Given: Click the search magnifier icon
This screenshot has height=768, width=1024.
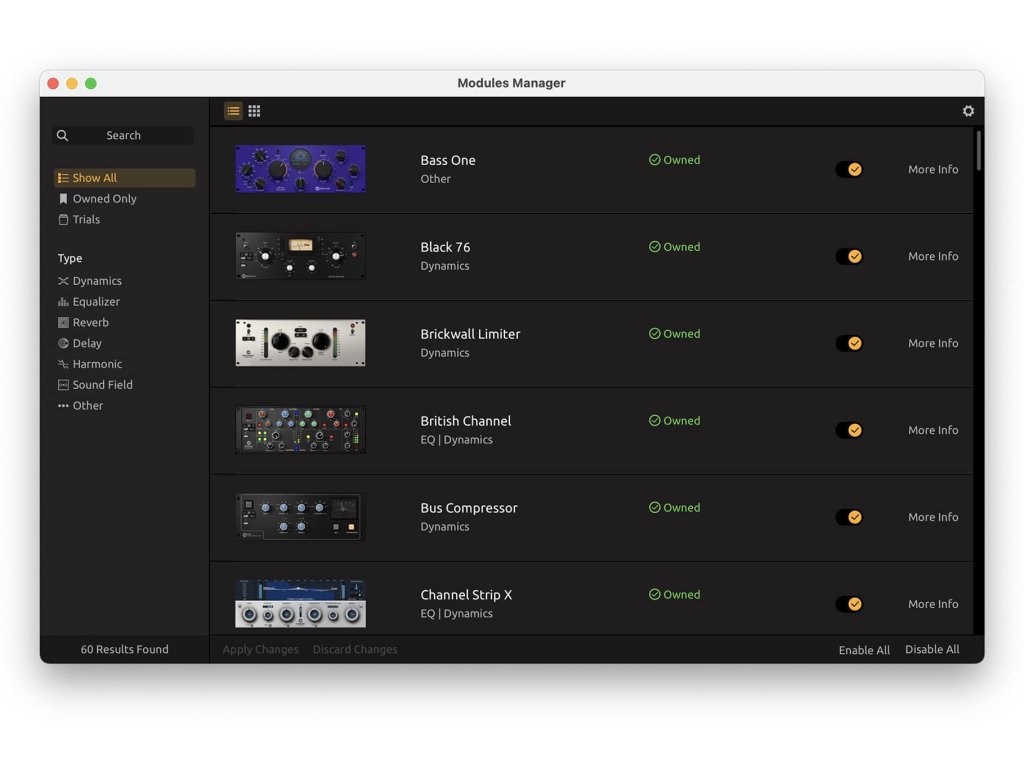Looking at the screenshot, I should coord(63,136).
